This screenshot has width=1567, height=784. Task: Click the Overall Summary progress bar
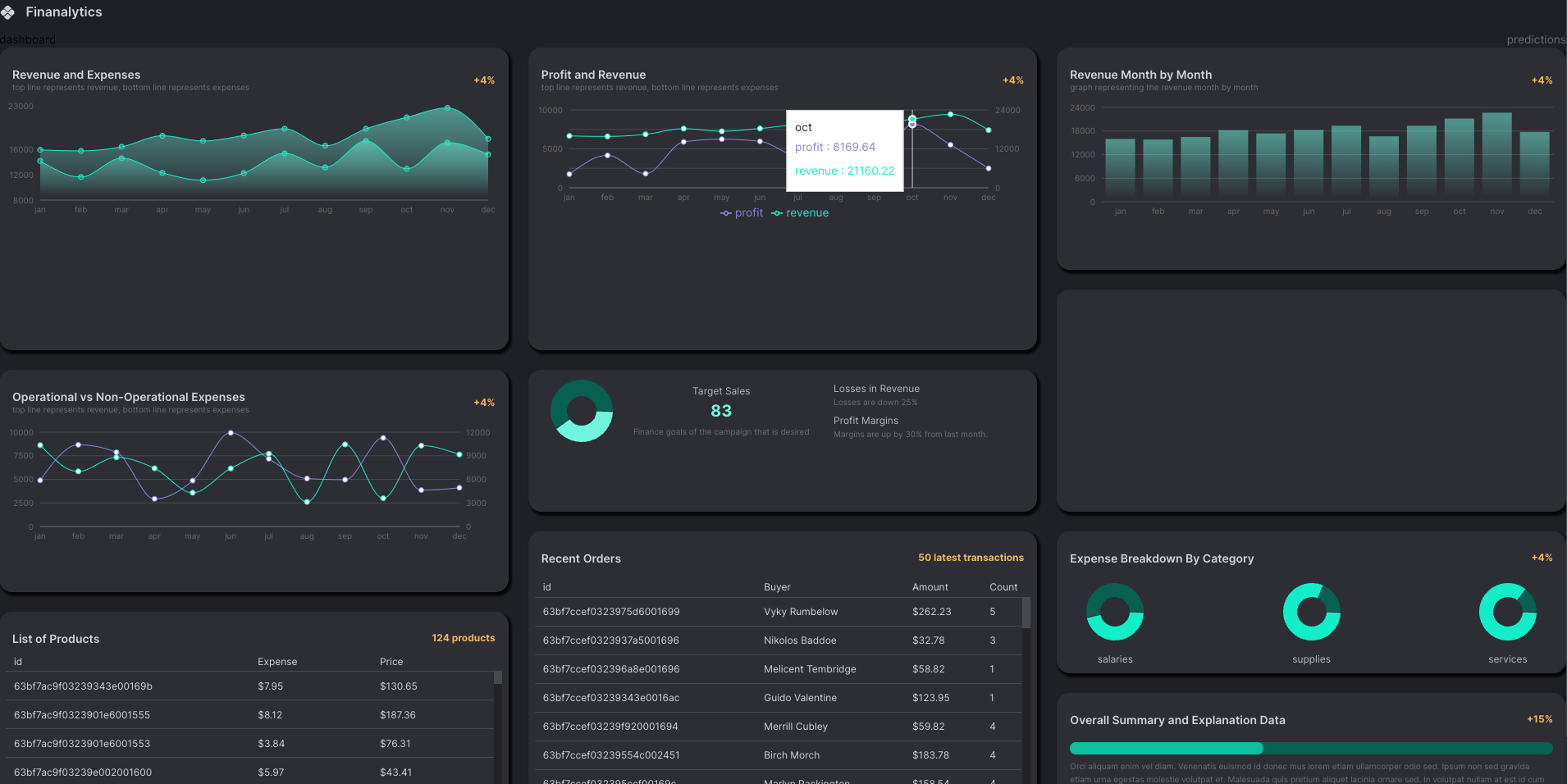click(1310, 748)
